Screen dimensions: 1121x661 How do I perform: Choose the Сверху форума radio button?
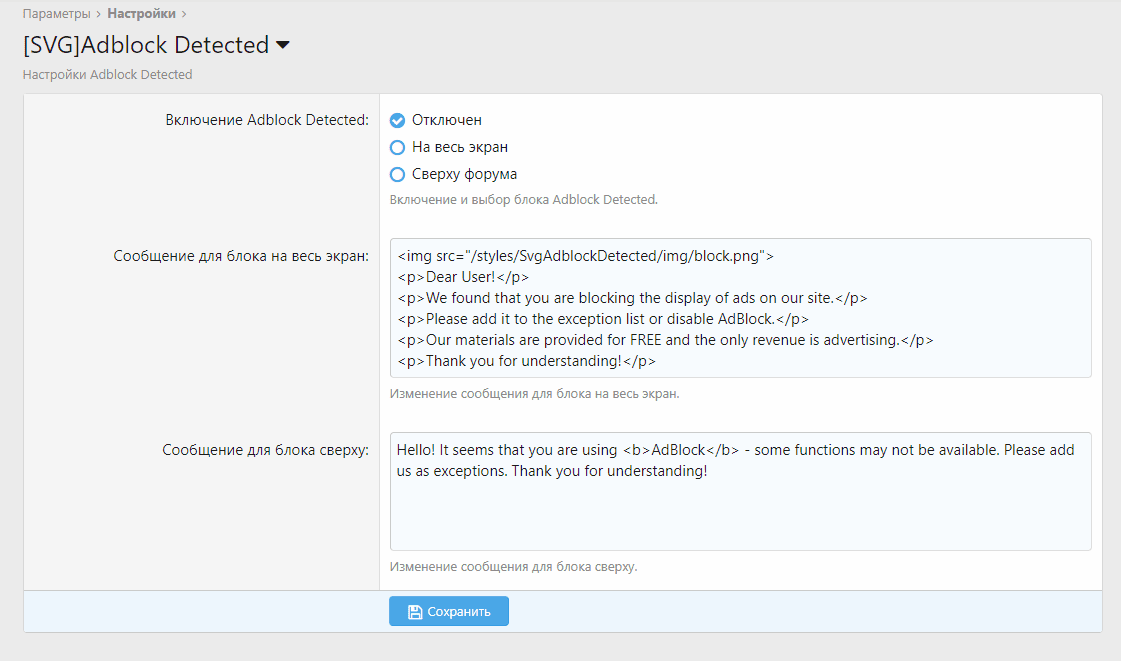397,174
